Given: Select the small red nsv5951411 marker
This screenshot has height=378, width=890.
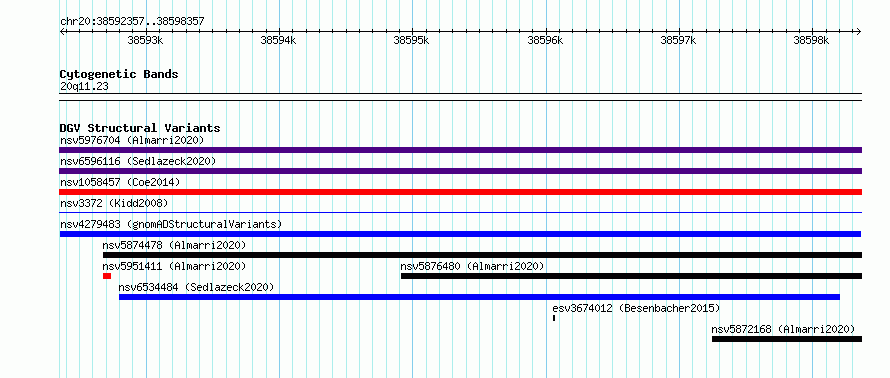Looking at the screenshot, I should (107, 276).
